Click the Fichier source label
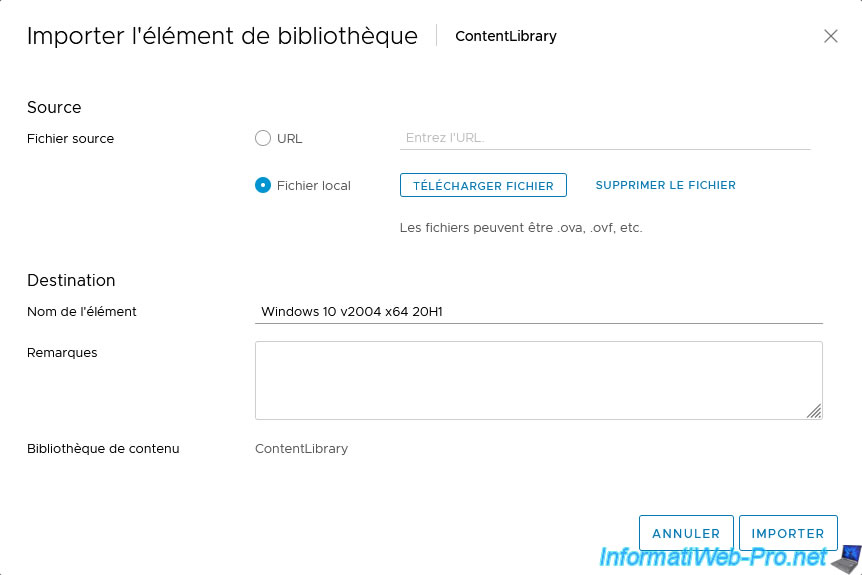The image size is (862, 575). (x=70, y=139)
